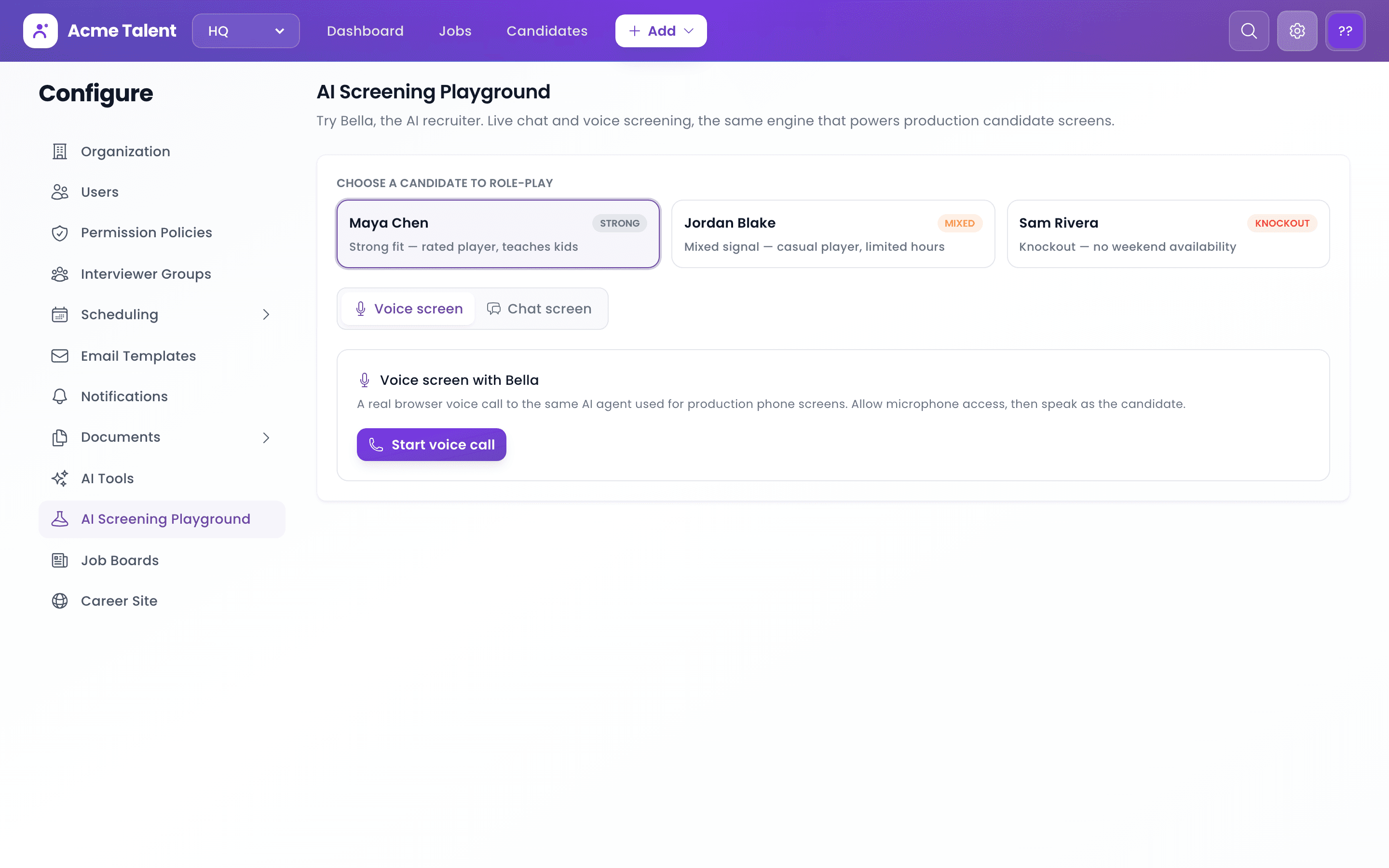The height and width of the screenshot is (868, 1389).
Task: Open Permission Policies in sidebar
Action: [162, 233]
